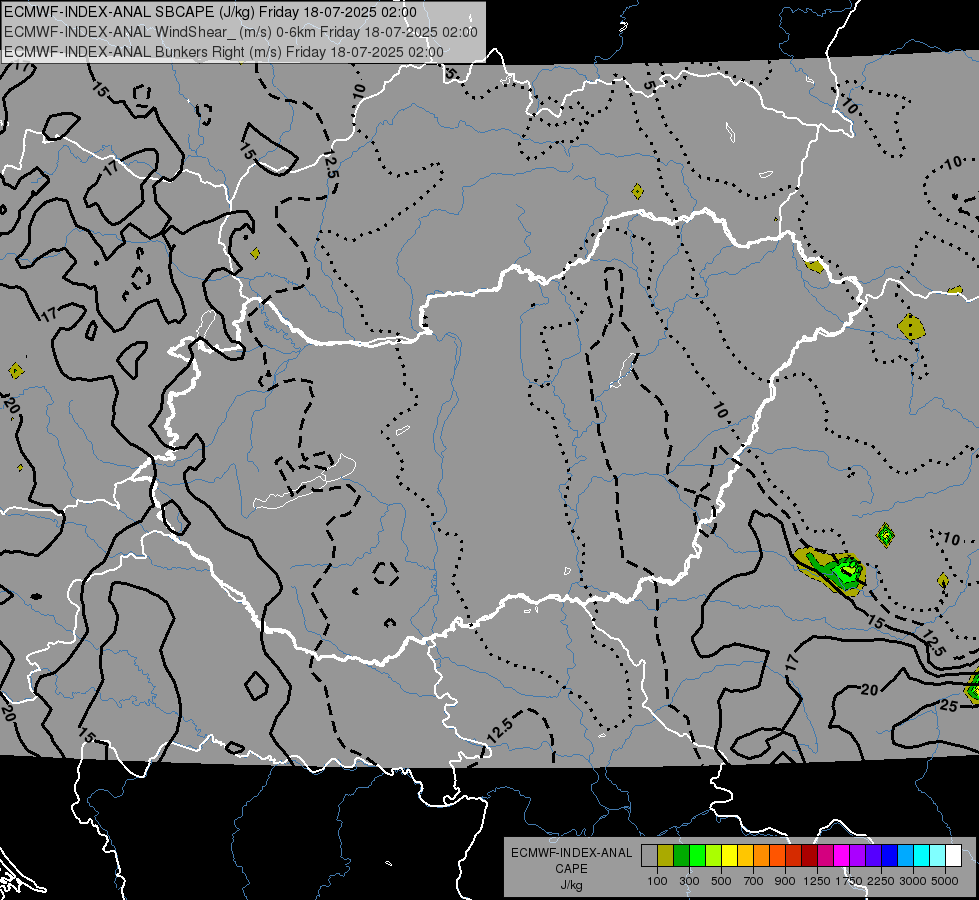The width and height of the screenshot is (979, 900).
Task: Click the Bunkers Right title line
Action: [x=224, y=52]
